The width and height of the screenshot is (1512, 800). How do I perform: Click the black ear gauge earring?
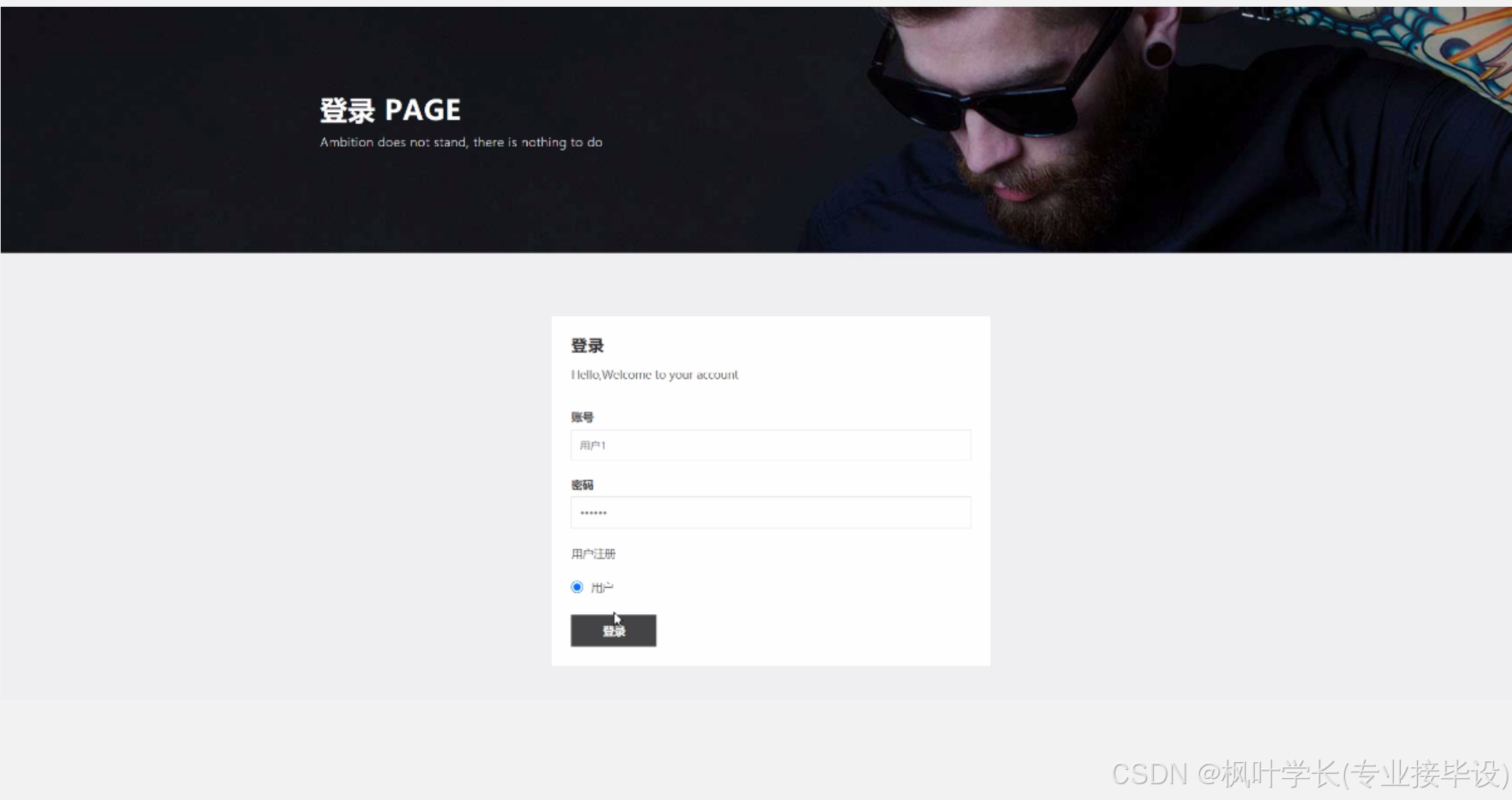coord(1158,53)
